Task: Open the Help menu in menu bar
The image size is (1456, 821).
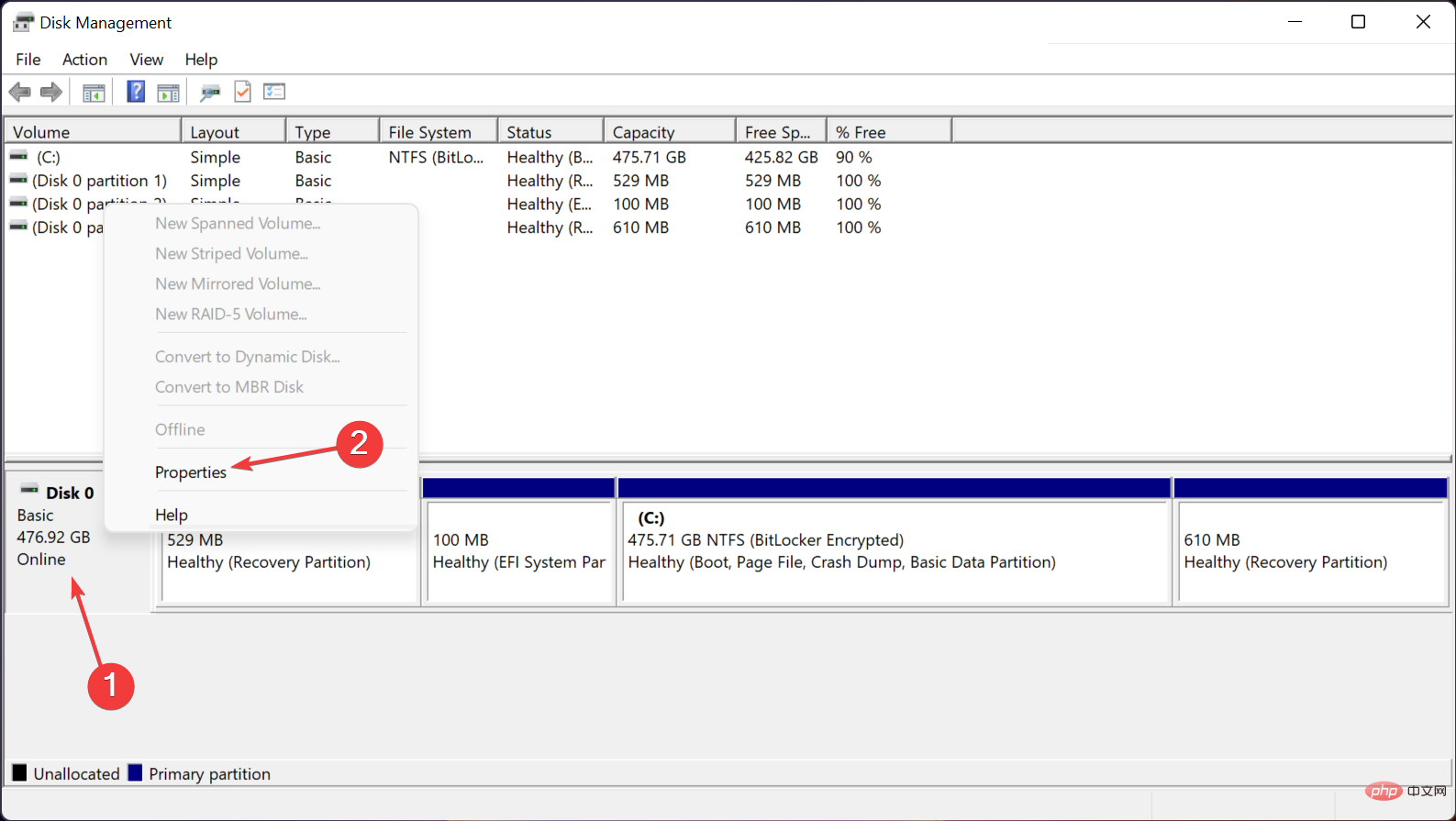Action: [201, 60]
